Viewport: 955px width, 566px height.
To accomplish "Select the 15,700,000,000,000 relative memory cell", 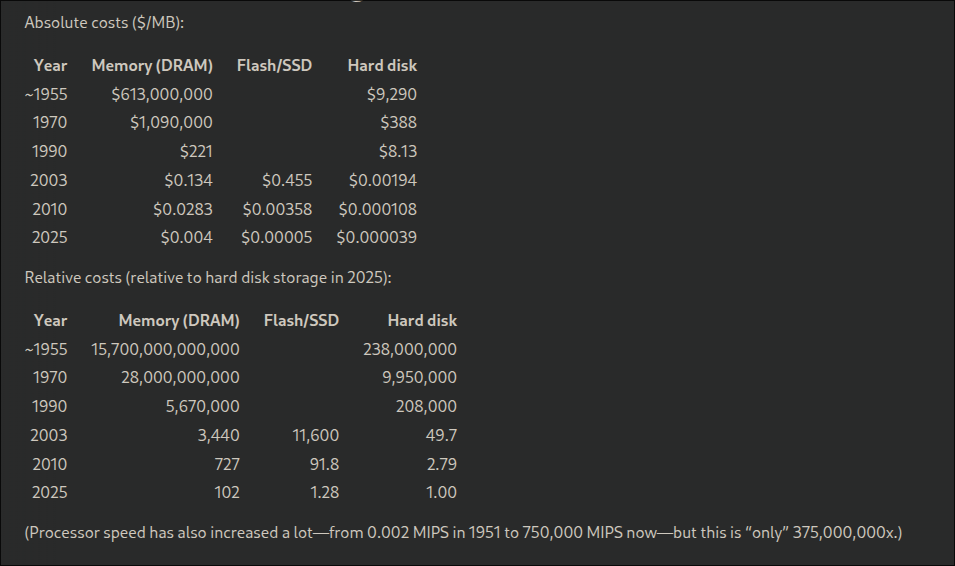I will click(165, 350).
